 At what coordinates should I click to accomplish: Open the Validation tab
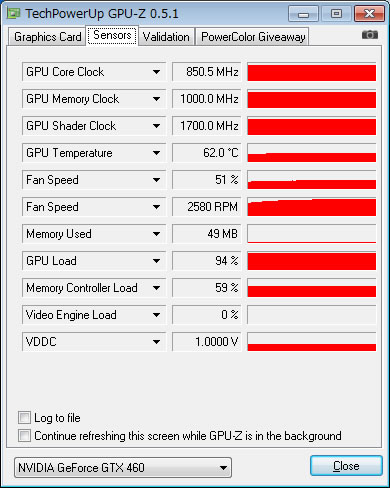166,37
